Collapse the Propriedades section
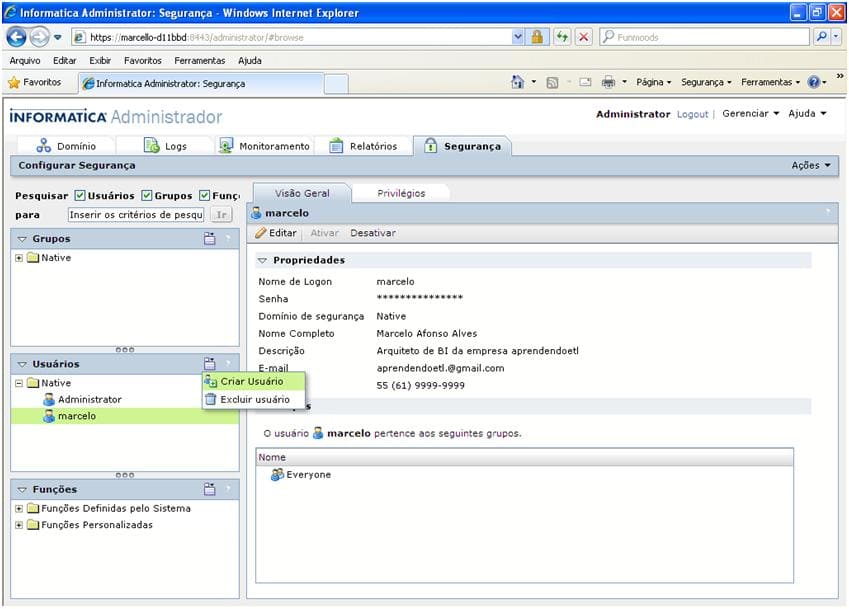 [263, 260]
